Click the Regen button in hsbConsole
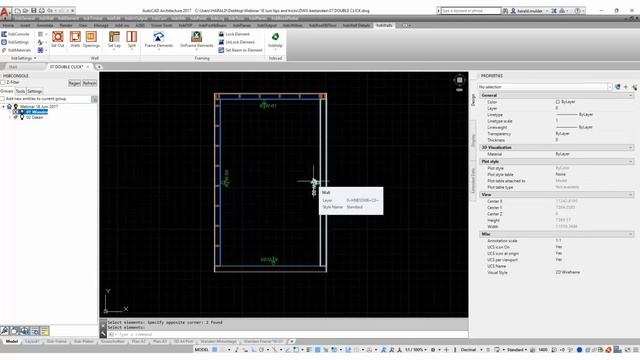640x360 pixels. [74, 83]
